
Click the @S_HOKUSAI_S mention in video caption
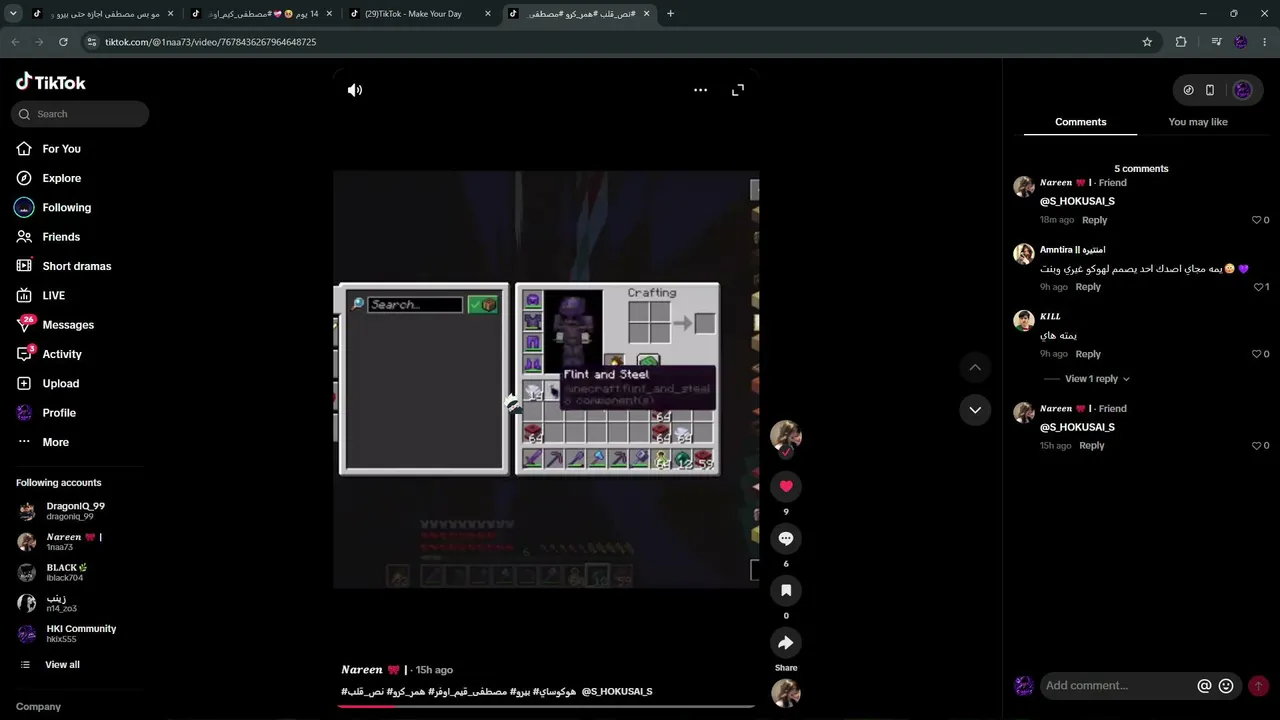click(617, 692)
